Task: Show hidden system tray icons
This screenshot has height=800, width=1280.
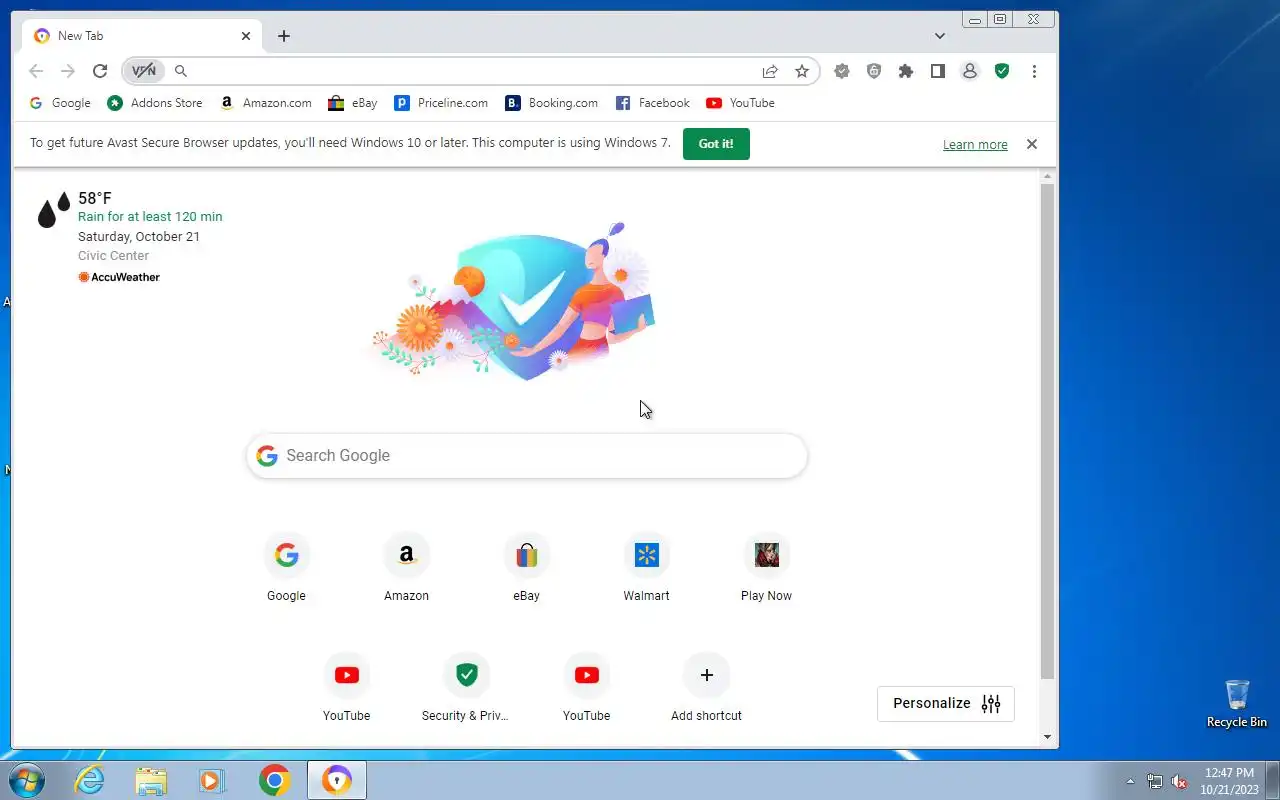Action: pyautogui.click(x=1131, y=781)
